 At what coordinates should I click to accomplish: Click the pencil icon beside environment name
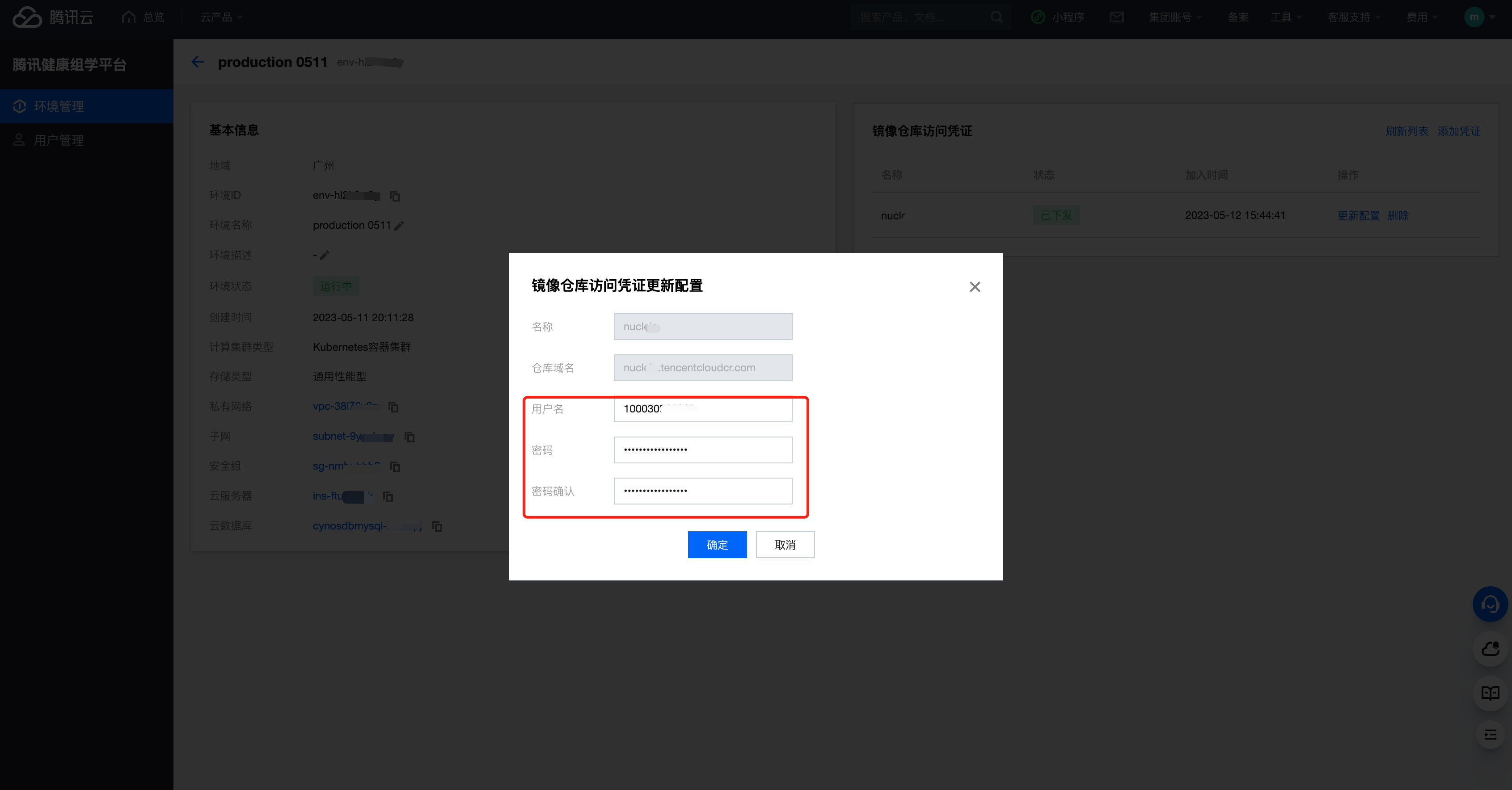click(399, 226)
